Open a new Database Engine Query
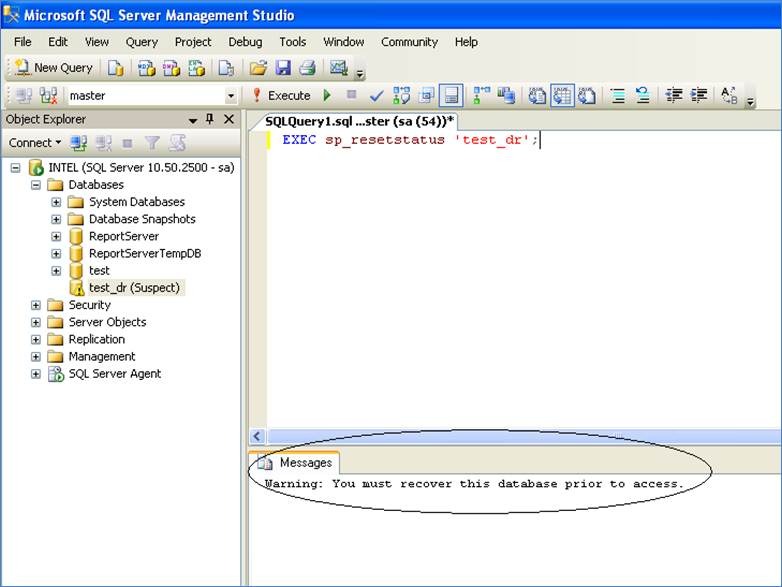The height and width of the screenshot is (587, 782). pyautogui.click(x=116, y=68)
